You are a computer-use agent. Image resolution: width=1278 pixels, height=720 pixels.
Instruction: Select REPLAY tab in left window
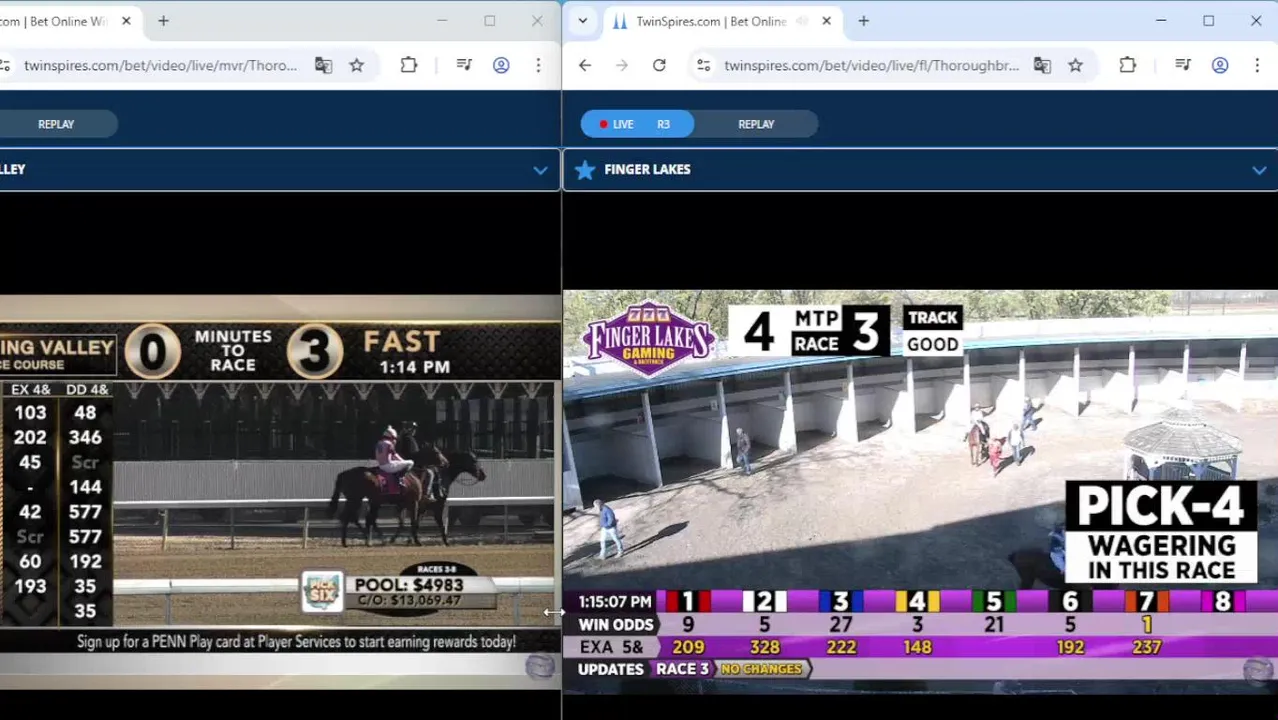coord(56,124)
